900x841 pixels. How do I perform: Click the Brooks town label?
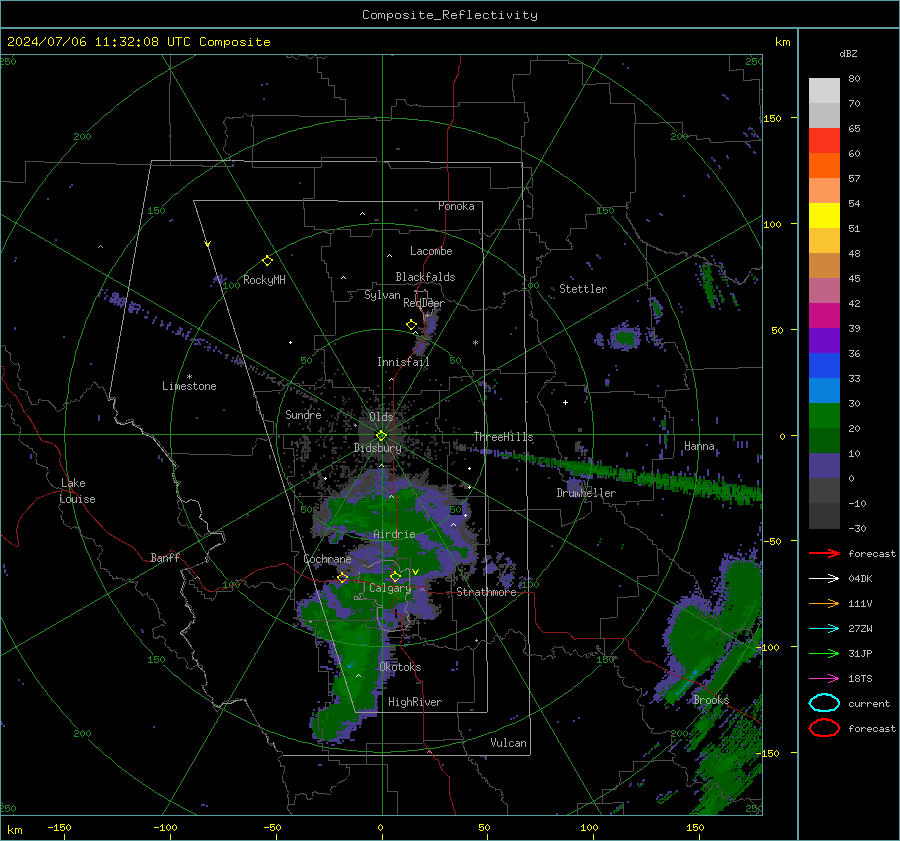(x=711, y=700)
